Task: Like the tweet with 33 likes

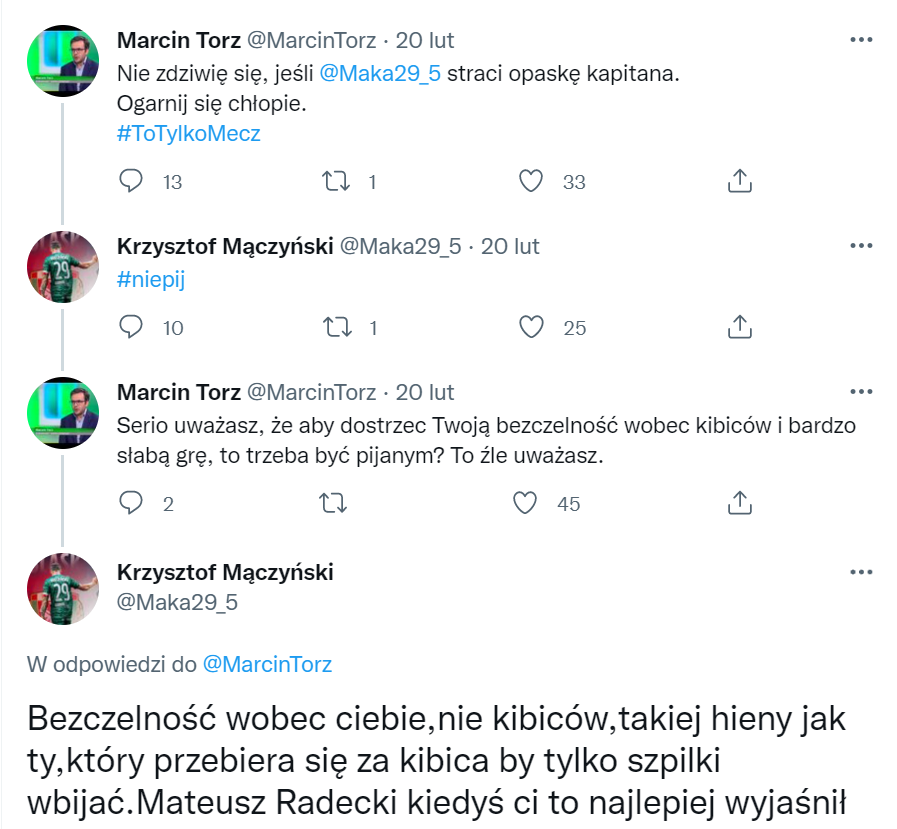Action: pos(532,181)
